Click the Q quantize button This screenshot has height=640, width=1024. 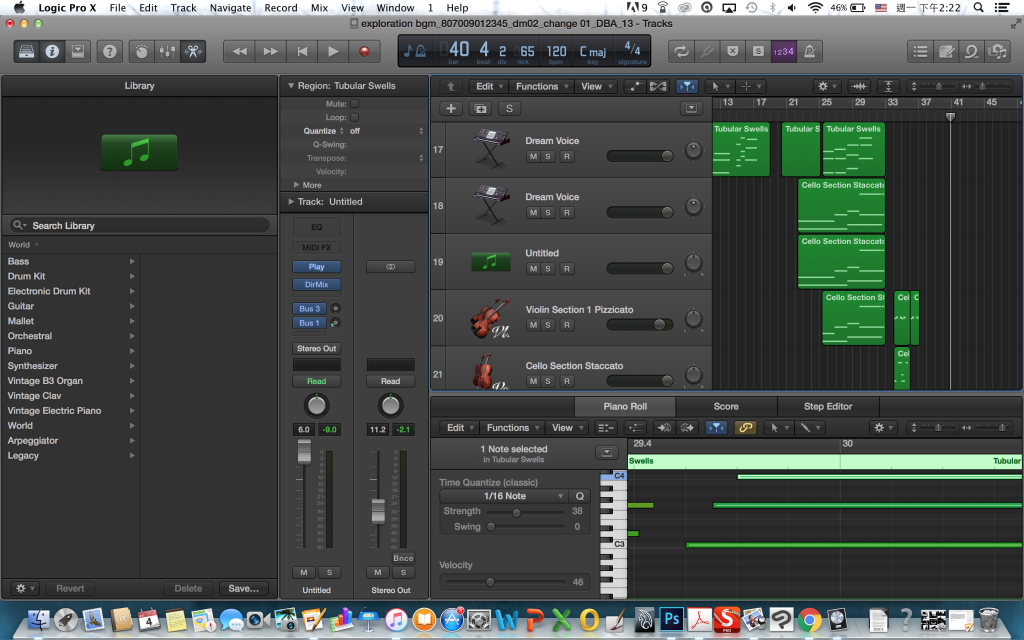click(579, 496)
